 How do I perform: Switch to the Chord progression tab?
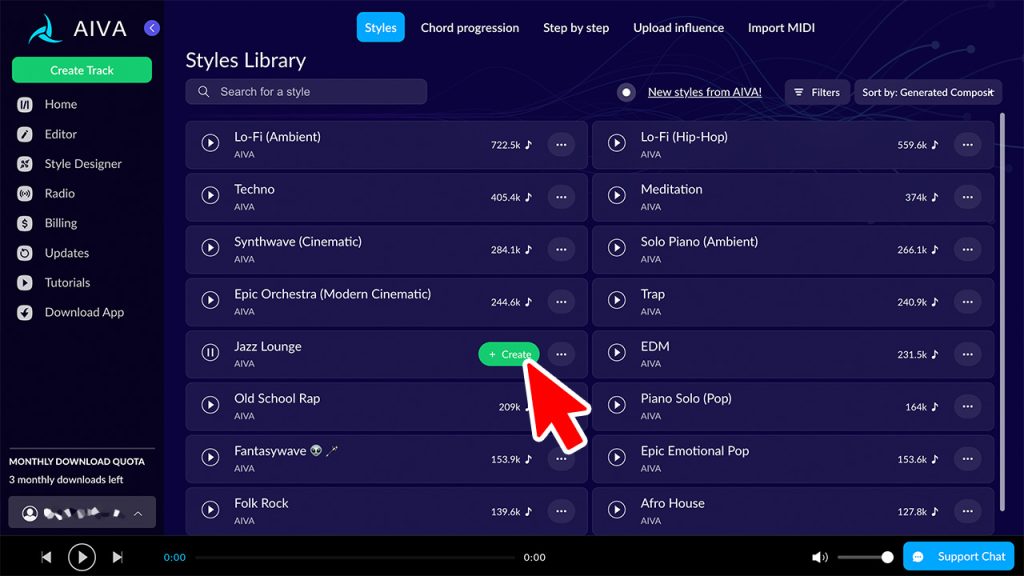click(x=470, y=27)
